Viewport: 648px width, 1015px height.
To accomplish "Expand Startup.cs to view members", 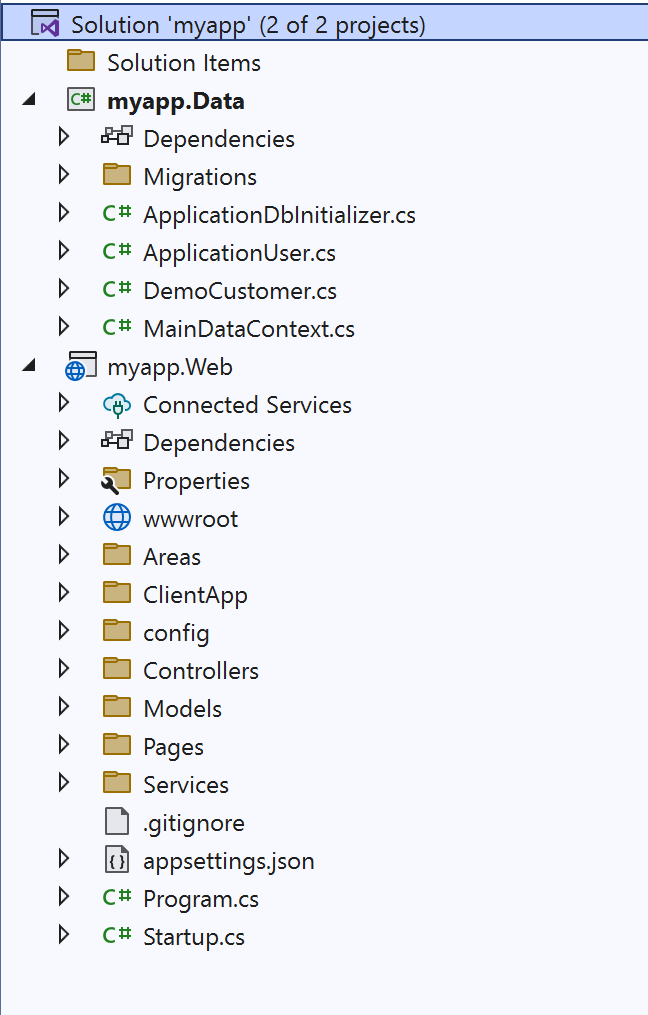I will [x=64, y=937].
